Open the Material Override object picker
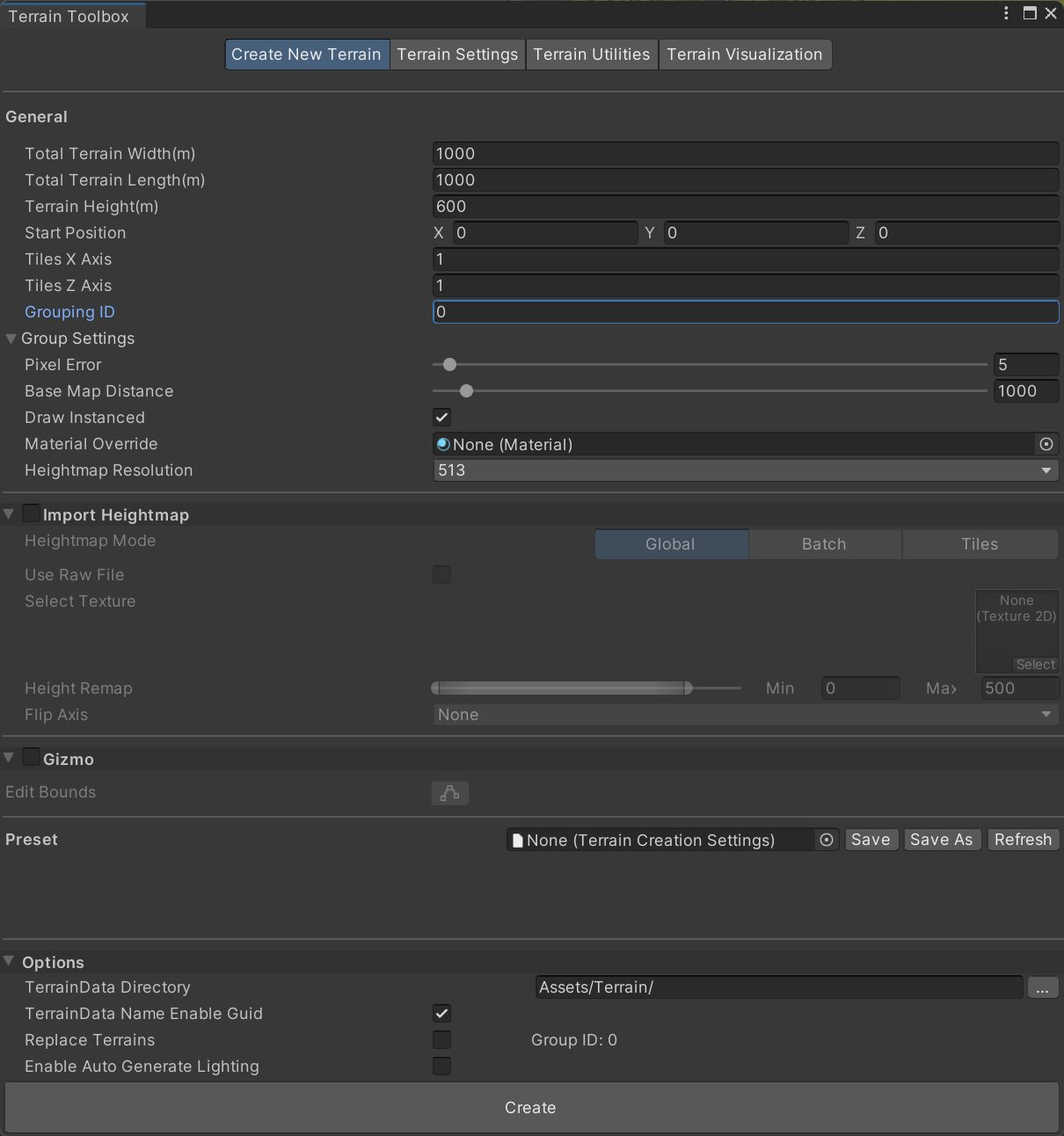 tap(1046, 444)
